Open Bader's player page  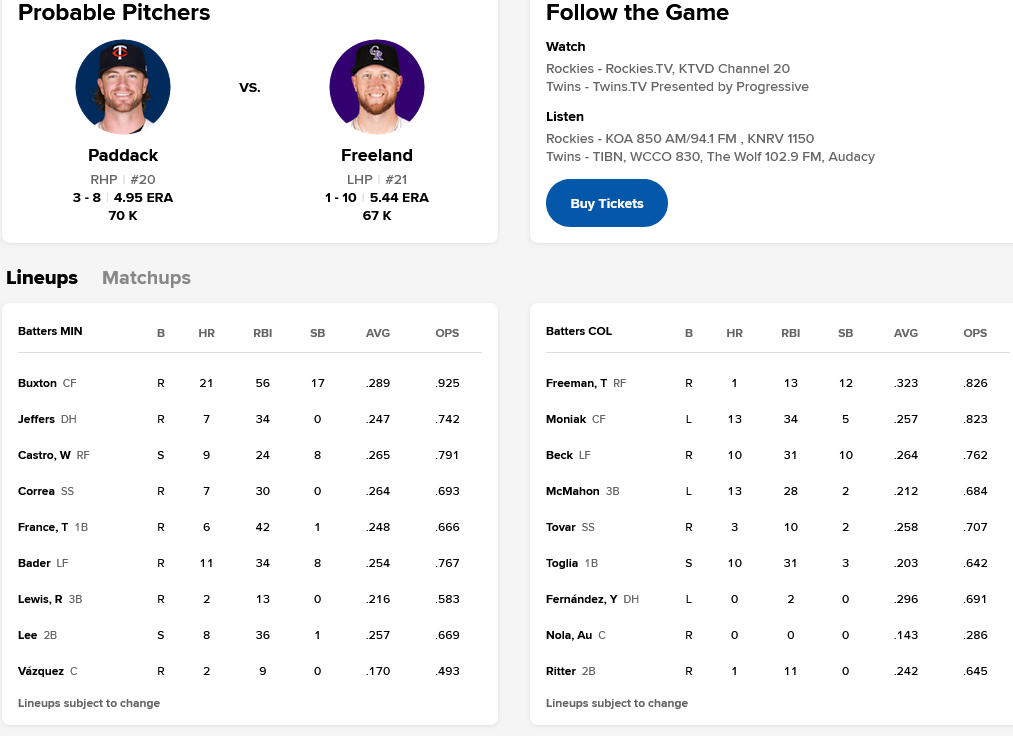coord(34,563)
